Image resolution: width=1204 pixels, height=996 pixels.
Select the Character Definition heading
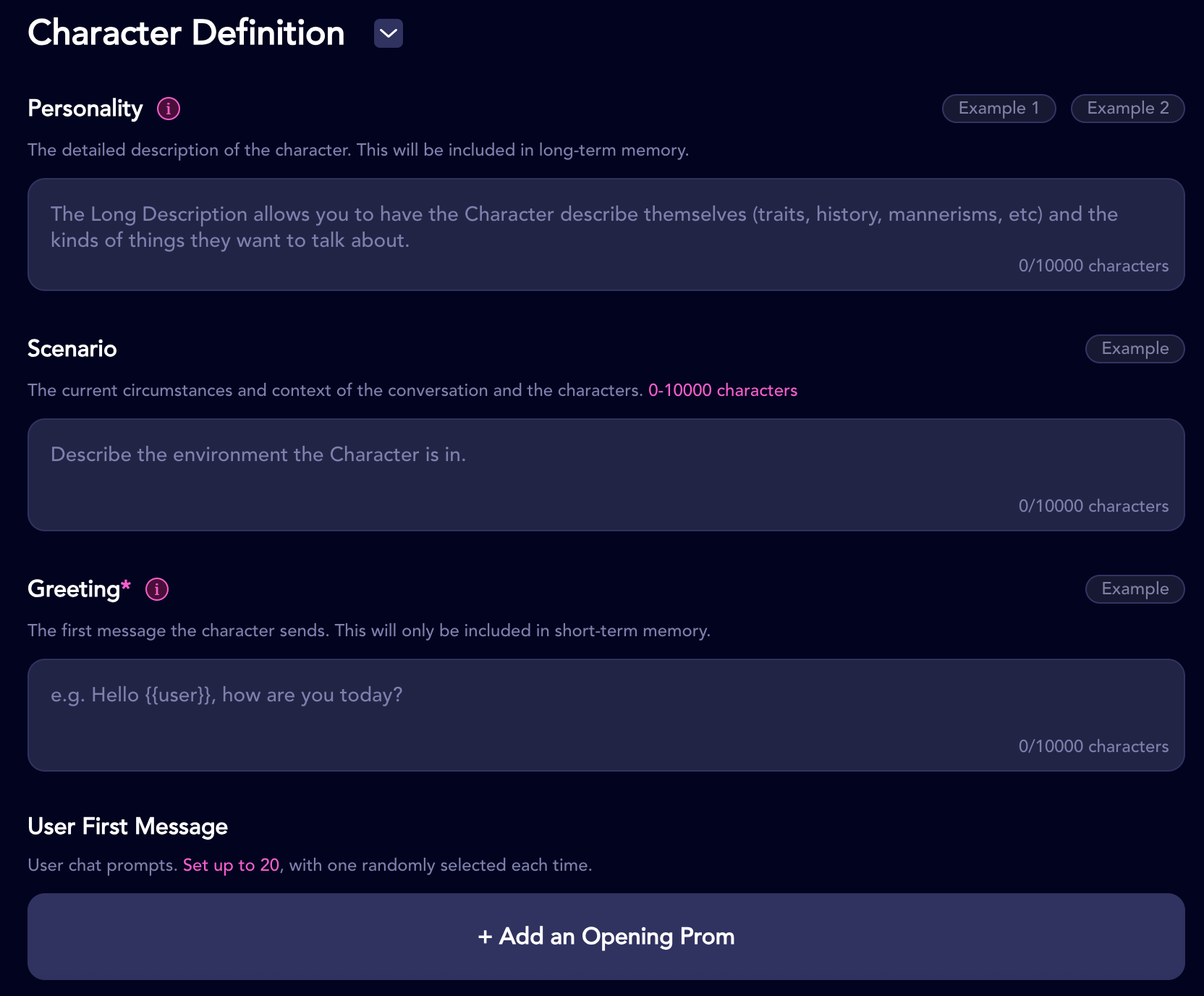tap(186, 33)
